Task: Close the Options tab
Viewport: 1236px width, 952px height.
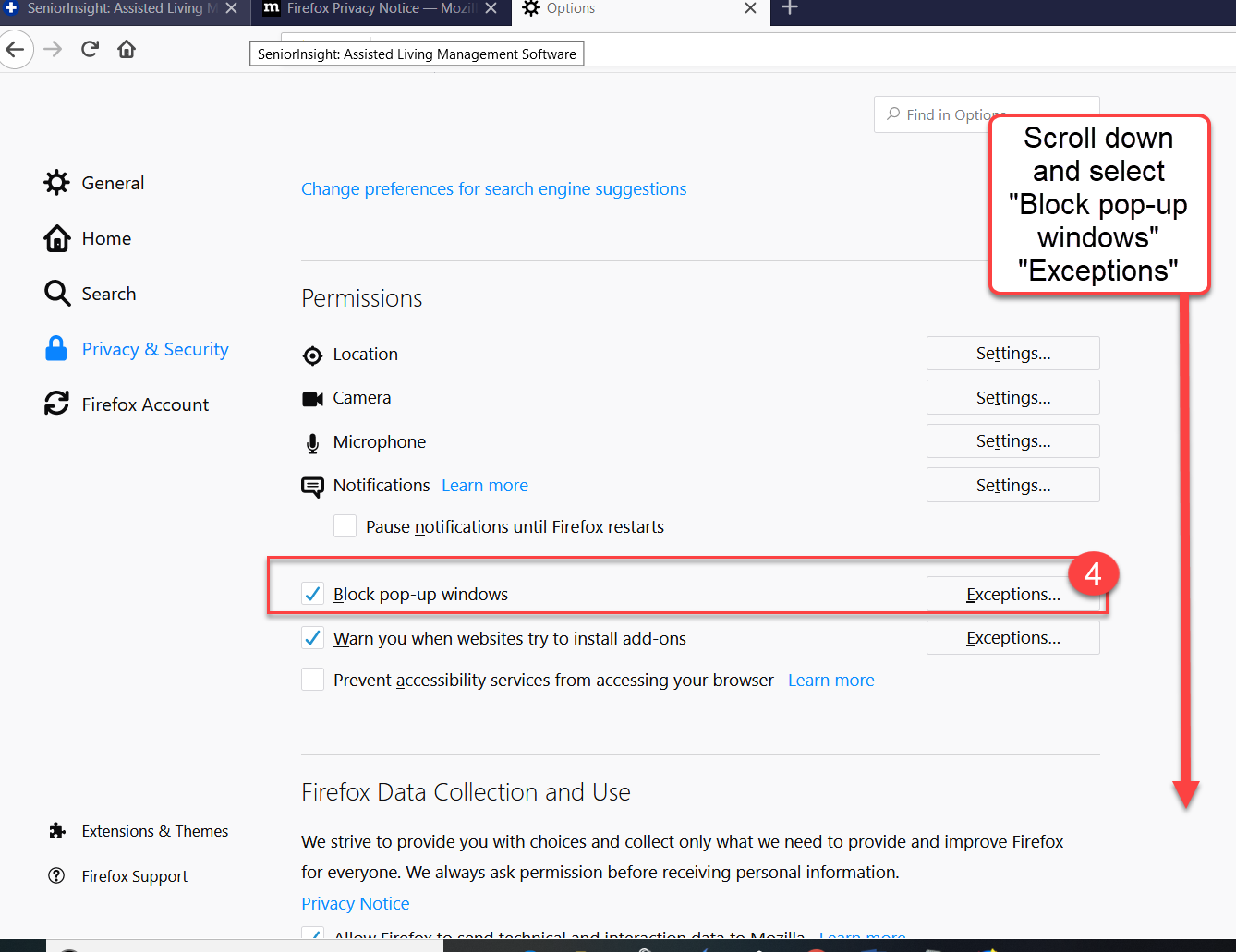Action: point(750,8)
